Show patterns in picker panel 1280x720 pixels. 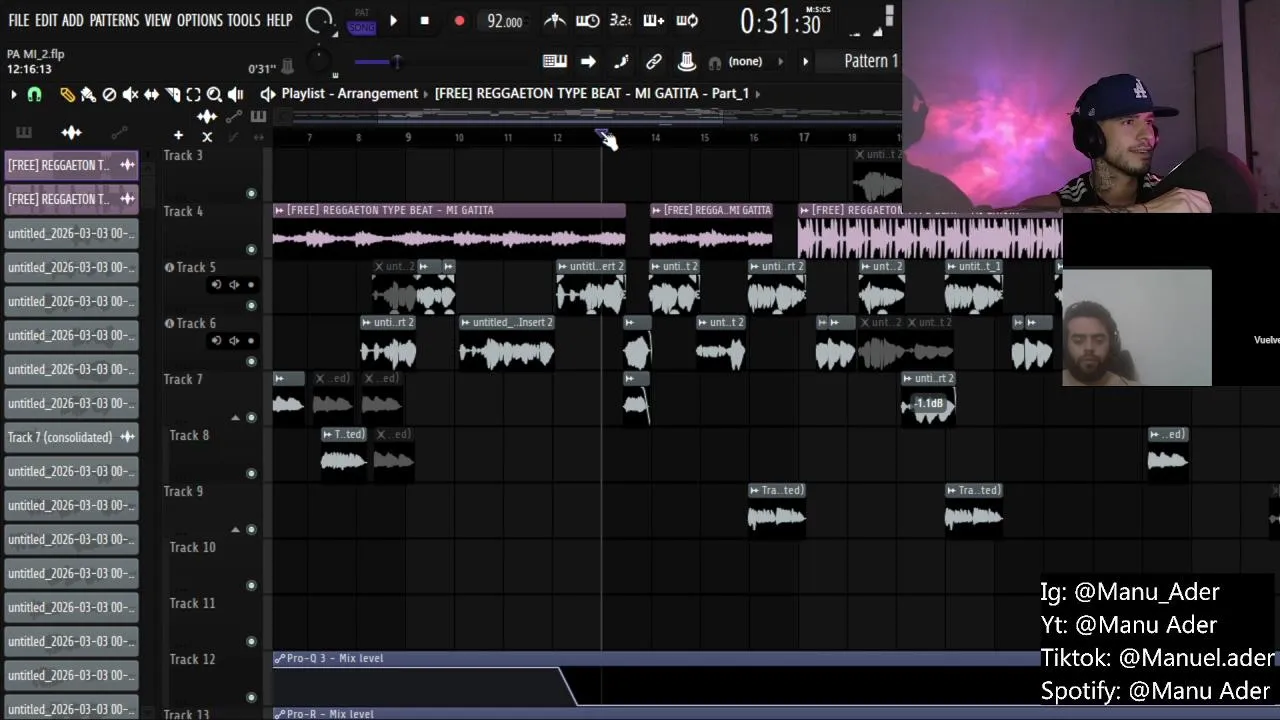click(23, 133)
